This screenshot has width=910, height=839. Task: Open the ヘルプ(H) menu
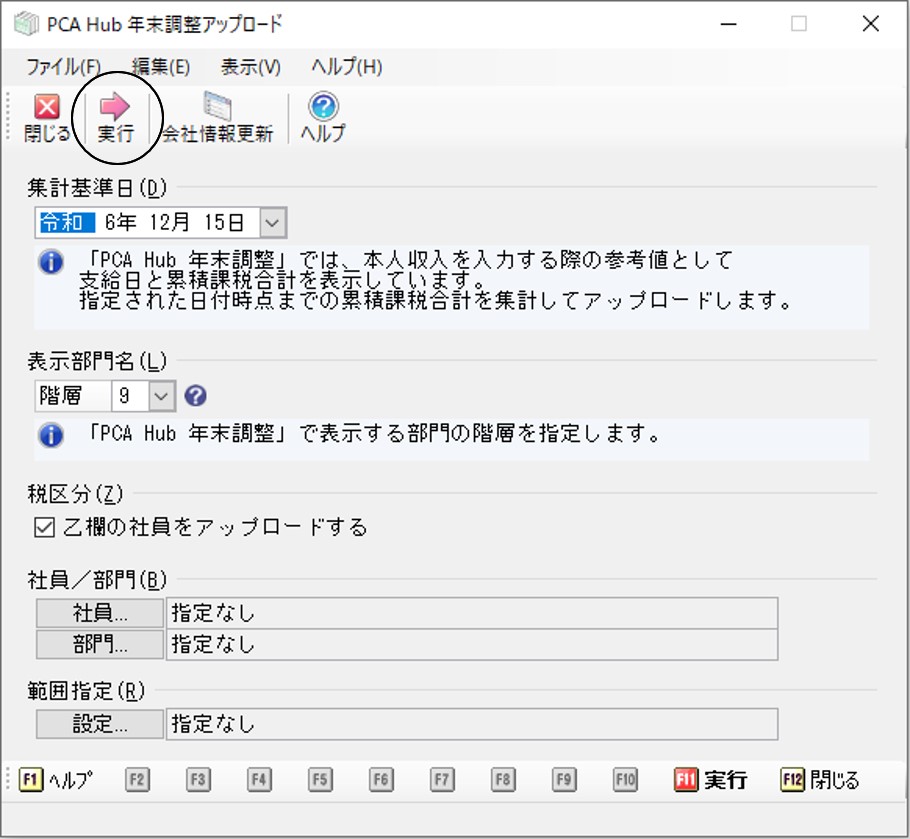click(346, 67)
